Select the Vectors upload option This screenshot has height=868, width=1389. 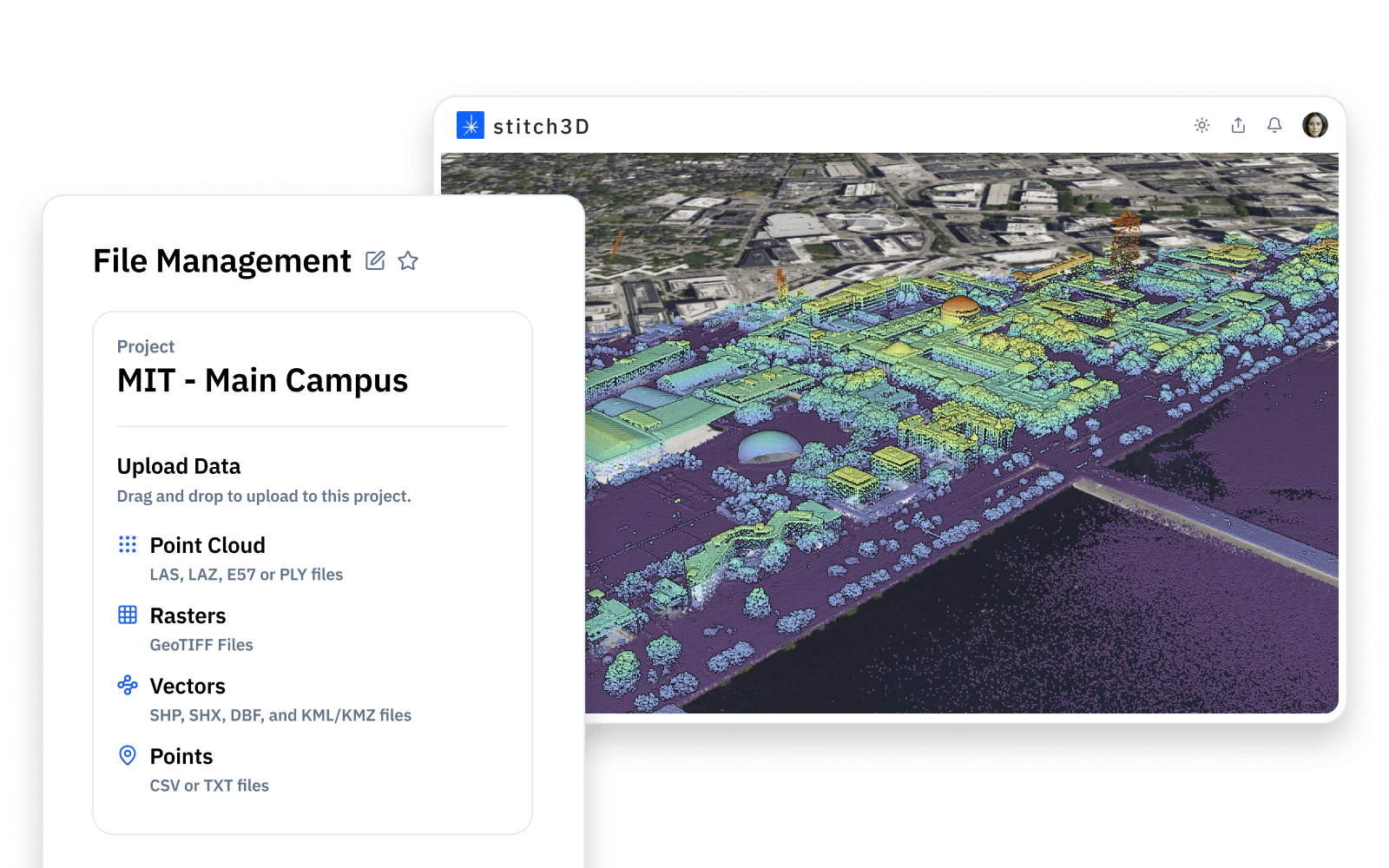click(265, 699)
